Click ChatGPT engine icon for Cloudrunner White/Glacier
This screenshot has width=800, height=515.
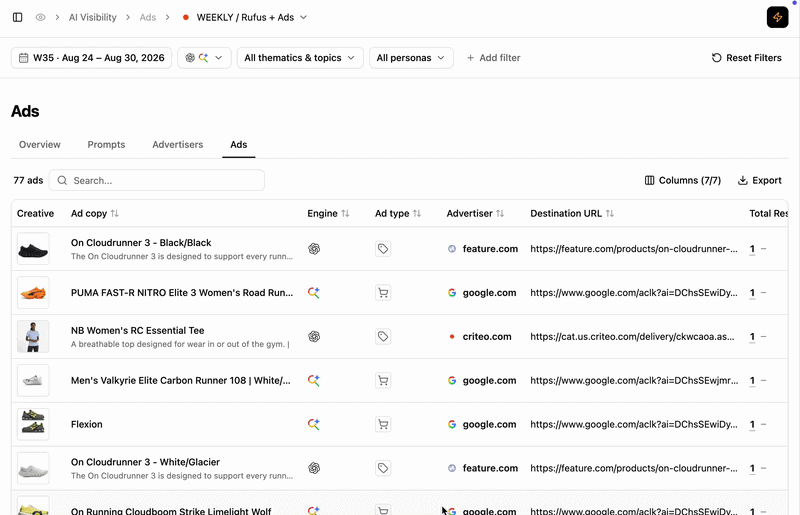pyautogui.click(x=314, y=468)
